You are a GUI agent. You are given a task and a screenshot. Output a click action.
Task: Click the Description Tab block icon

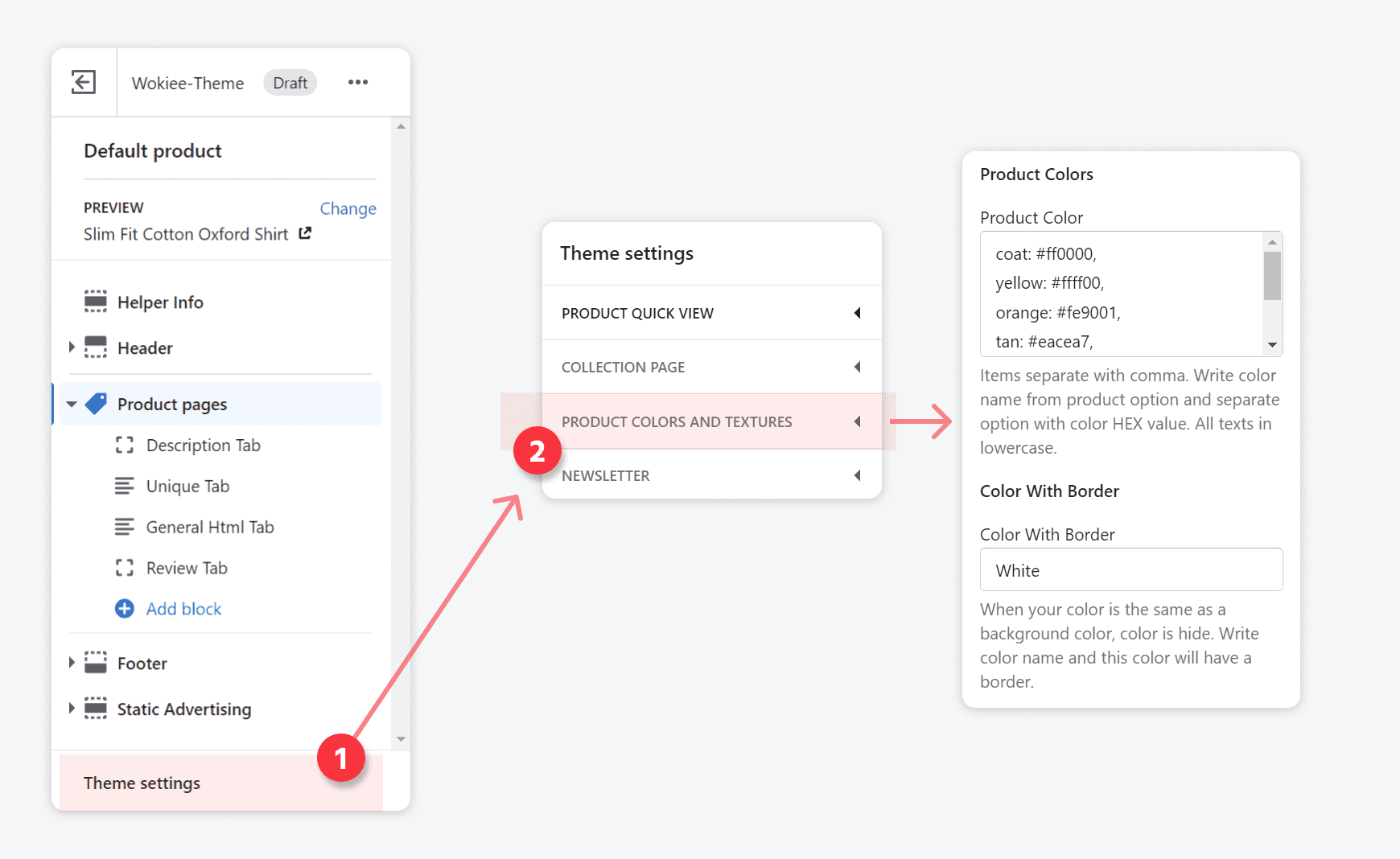click(x=124, y=445)
